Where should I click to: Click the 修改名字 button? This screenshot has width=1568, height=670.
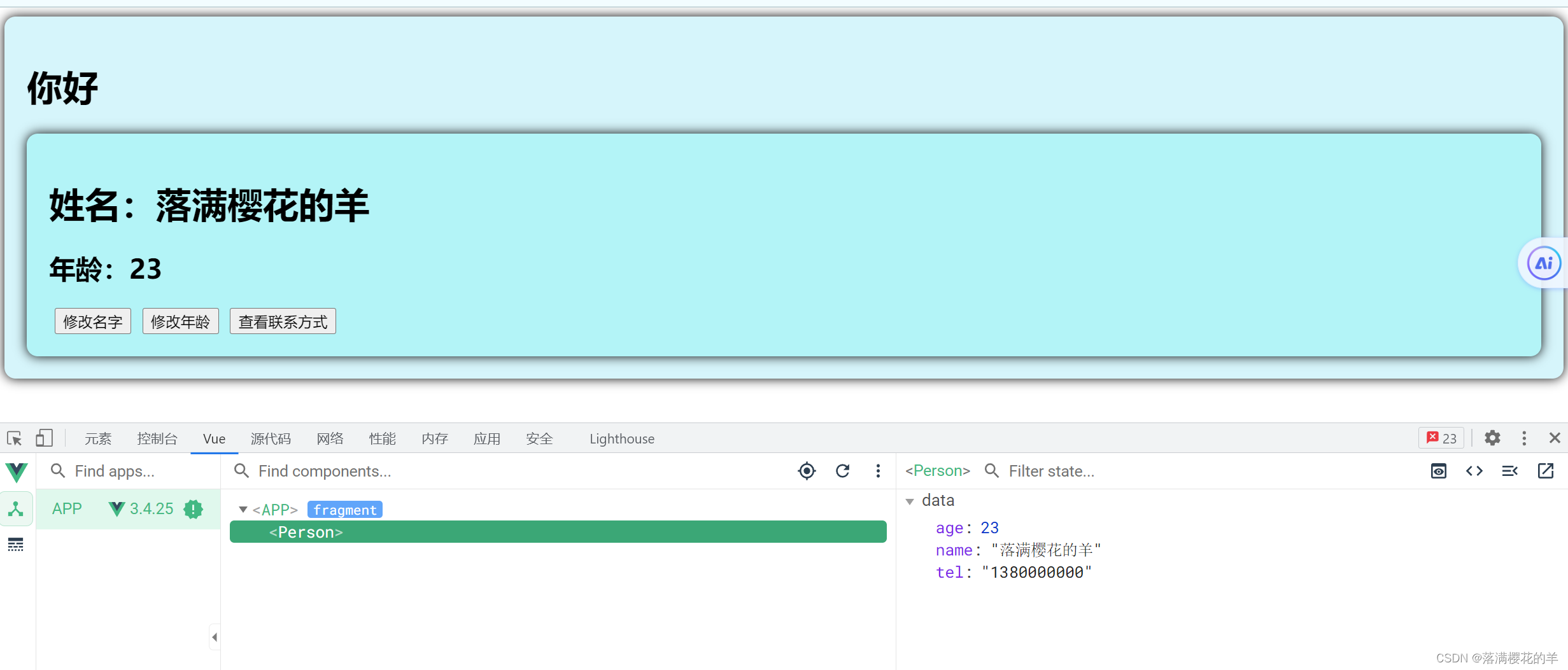tap(93, 321)
